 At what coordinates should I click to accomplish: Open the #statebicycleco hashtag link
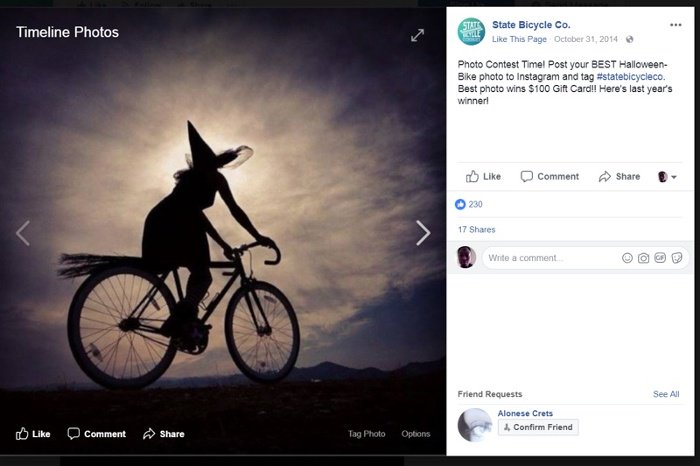630,76
